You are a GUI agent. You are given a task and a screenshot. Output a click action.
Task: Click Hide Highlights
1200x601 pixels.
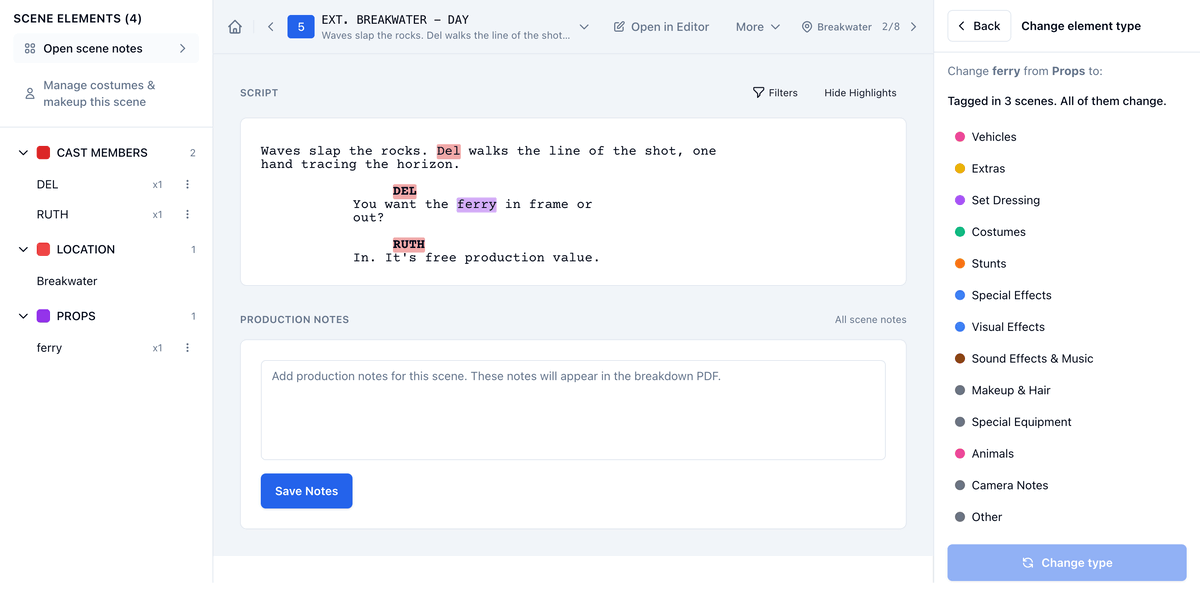pyautogui.click(x=860, y=93)
